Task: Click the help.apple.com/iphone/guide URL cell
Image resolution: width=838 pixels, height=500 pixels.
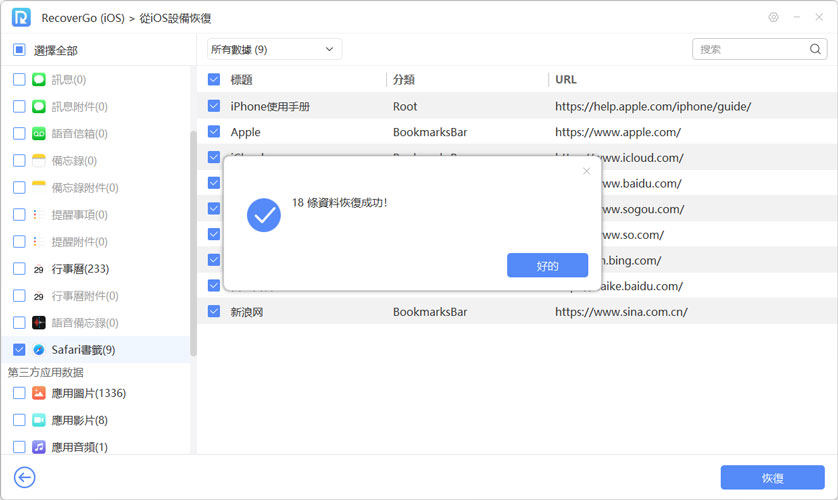Action: point(653,106)
